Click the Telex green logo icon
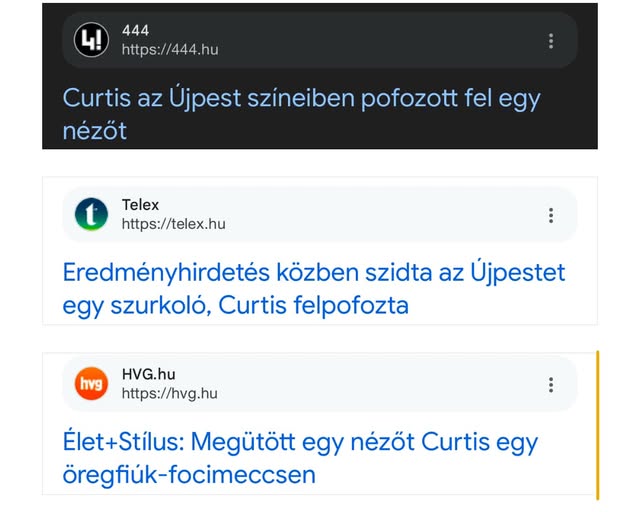 click(x=91, y=214)
